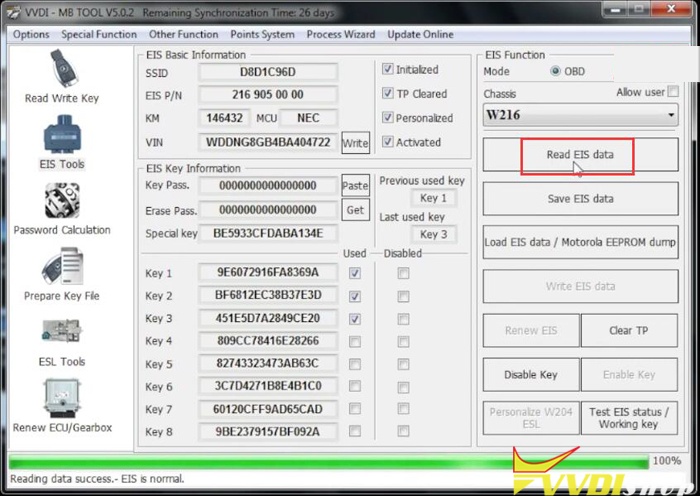Viewport: 700px width, 496px height.
Task: Click the KM field showing 146432
Action: [x=224, y=118]
